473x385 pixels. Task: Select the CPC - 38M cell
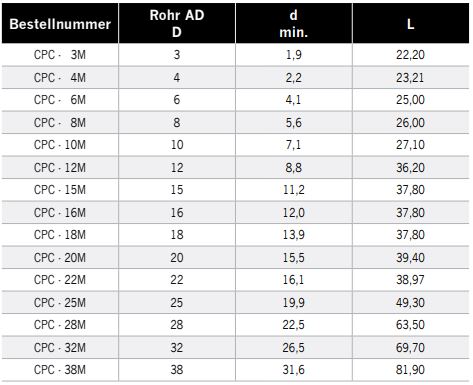pyautogui.click(x=60, y=370)
